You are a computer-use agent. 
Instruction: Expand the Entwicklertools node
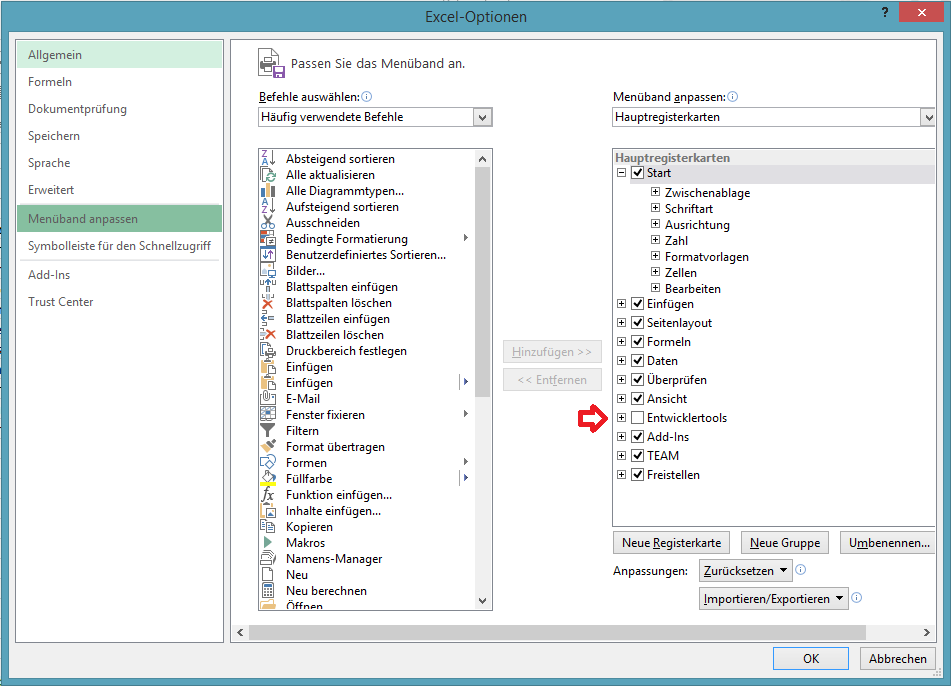622,417
